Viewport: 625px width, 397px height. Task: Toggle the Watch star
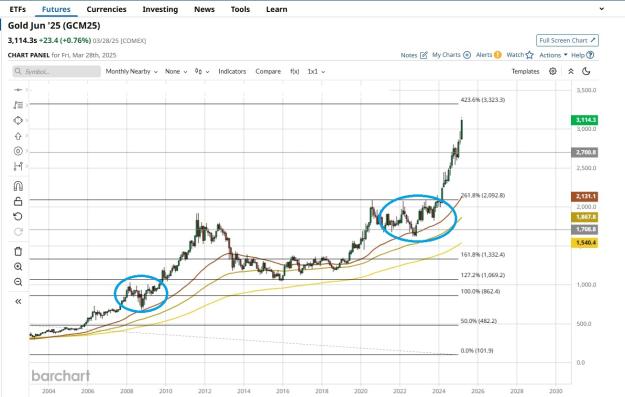click(529, 55)
